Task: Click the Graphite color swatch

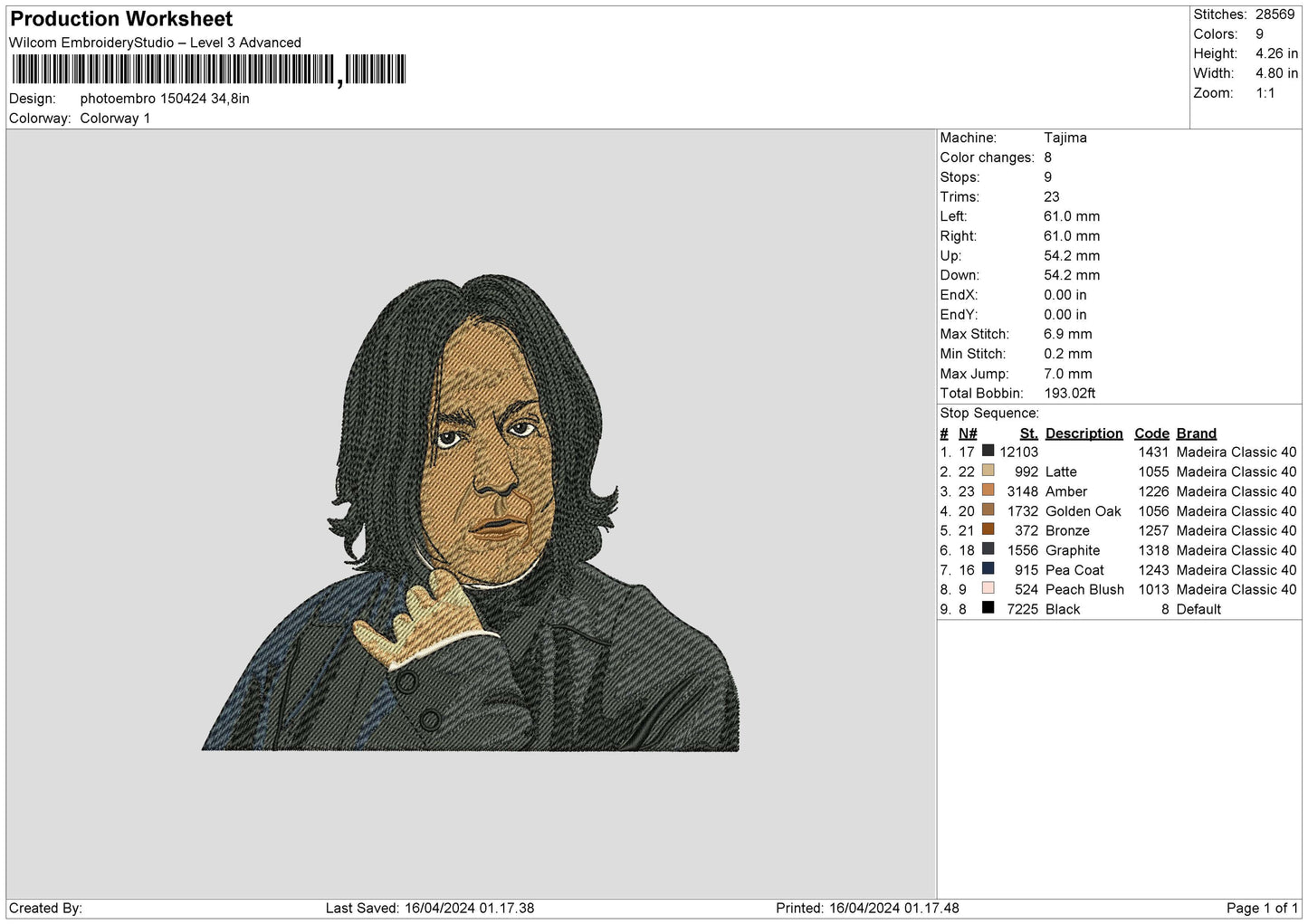Action: (988, 548)
